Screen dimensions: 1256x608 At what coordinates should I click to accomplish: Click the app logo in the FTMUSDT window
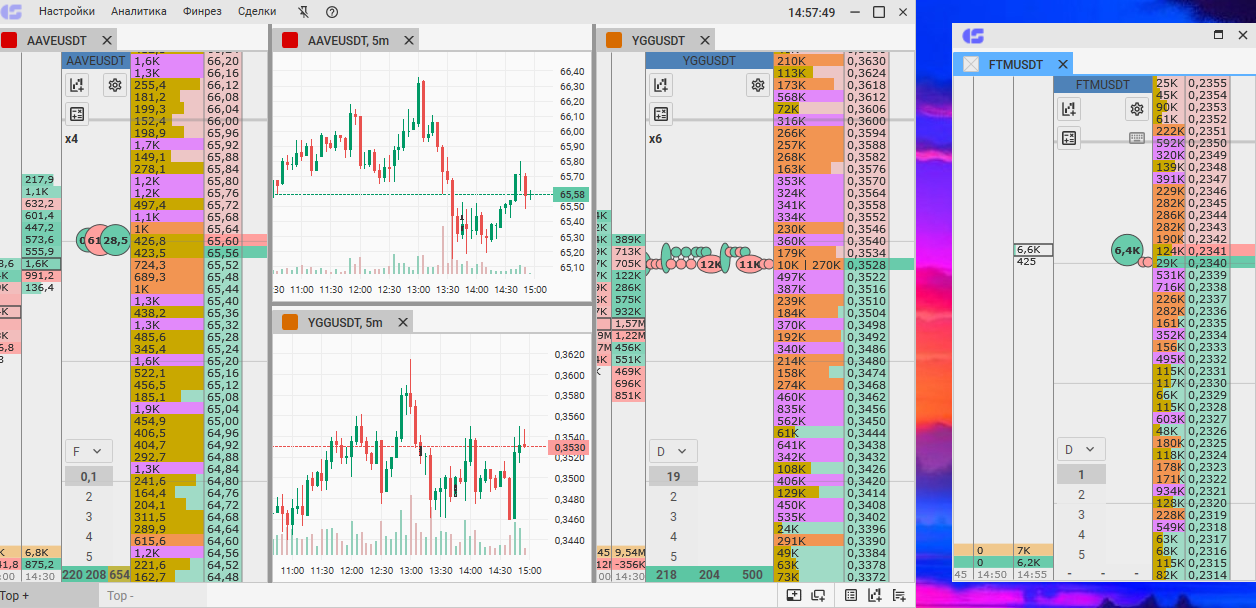point(973,35)
